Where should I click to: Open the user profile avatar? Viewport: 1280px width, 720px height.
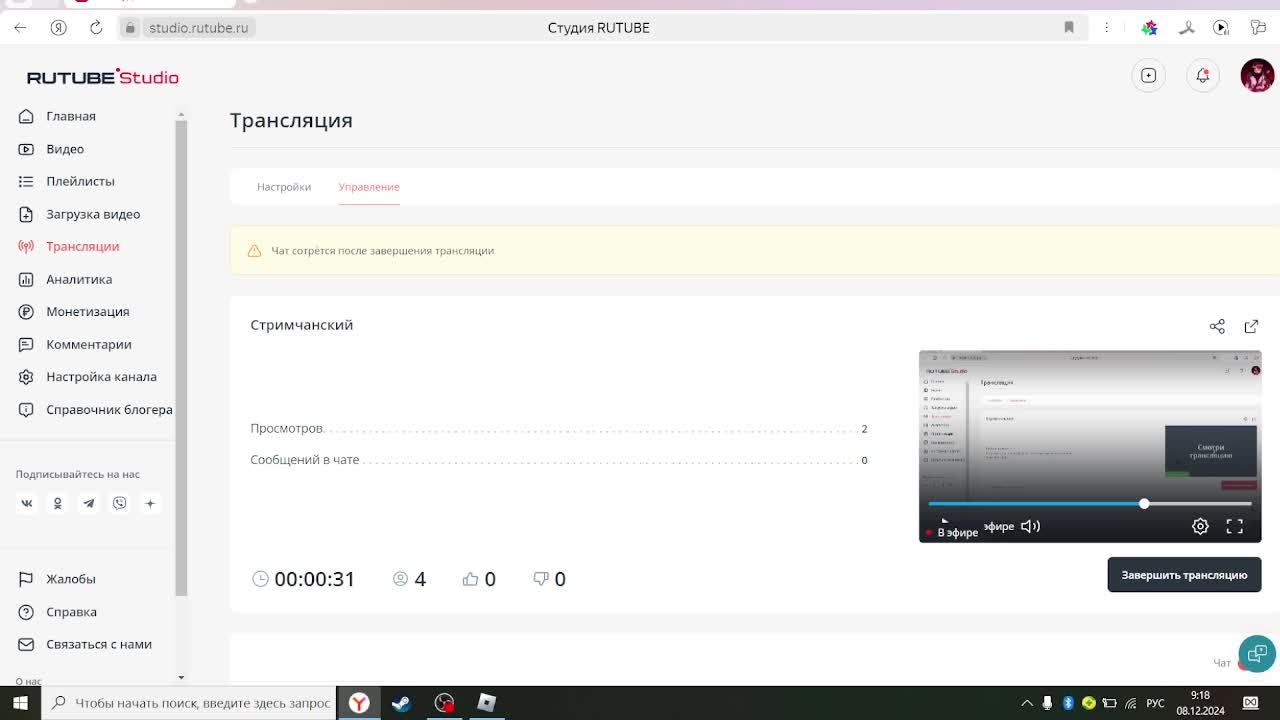(1257, 75)
